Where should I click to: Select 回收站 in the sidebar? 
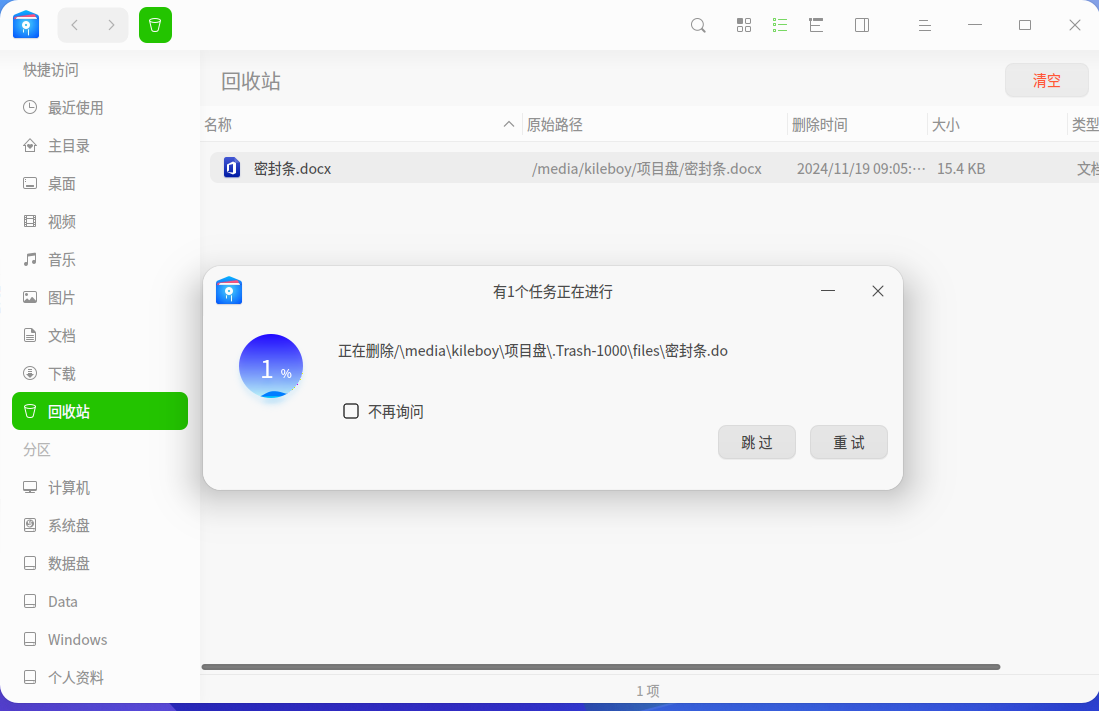[x=100, y=411]
